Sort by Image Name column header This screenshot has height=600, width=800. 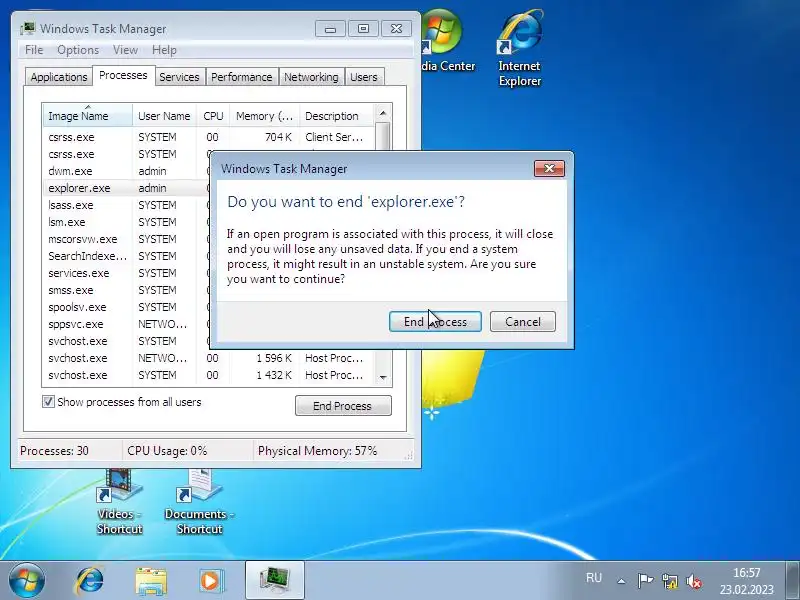[88, 116]
